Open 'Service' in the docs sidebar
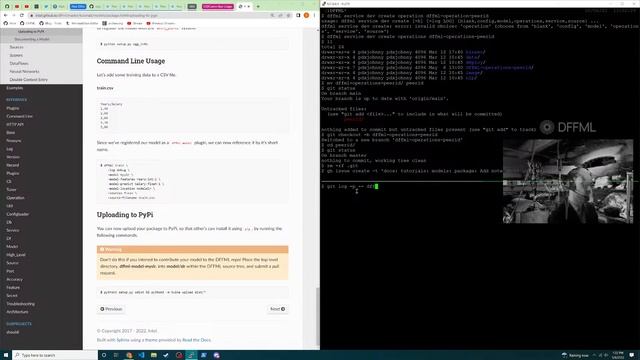640x360 pixels. click(13, 231)
